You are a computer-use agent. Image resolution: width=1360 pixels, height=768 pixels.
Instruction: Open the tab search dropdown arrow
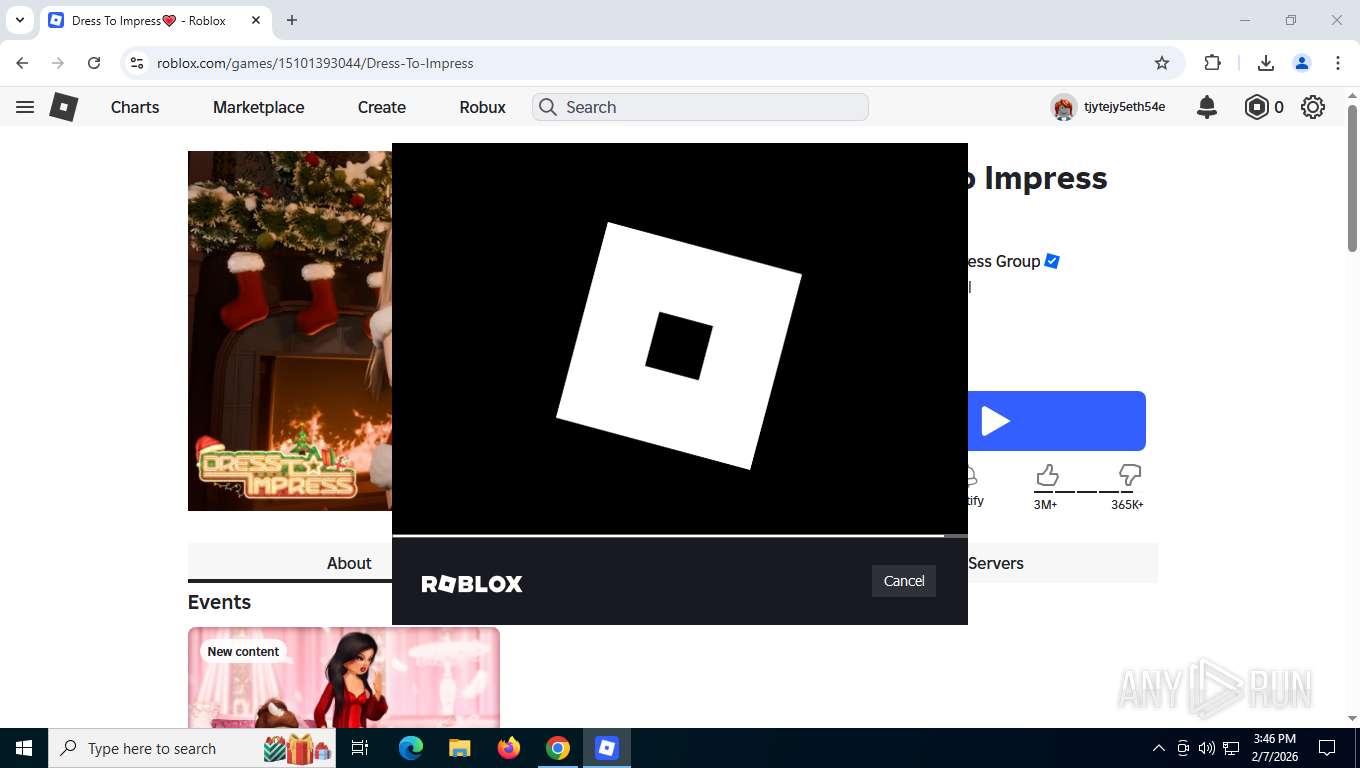[x=19, y=20]
